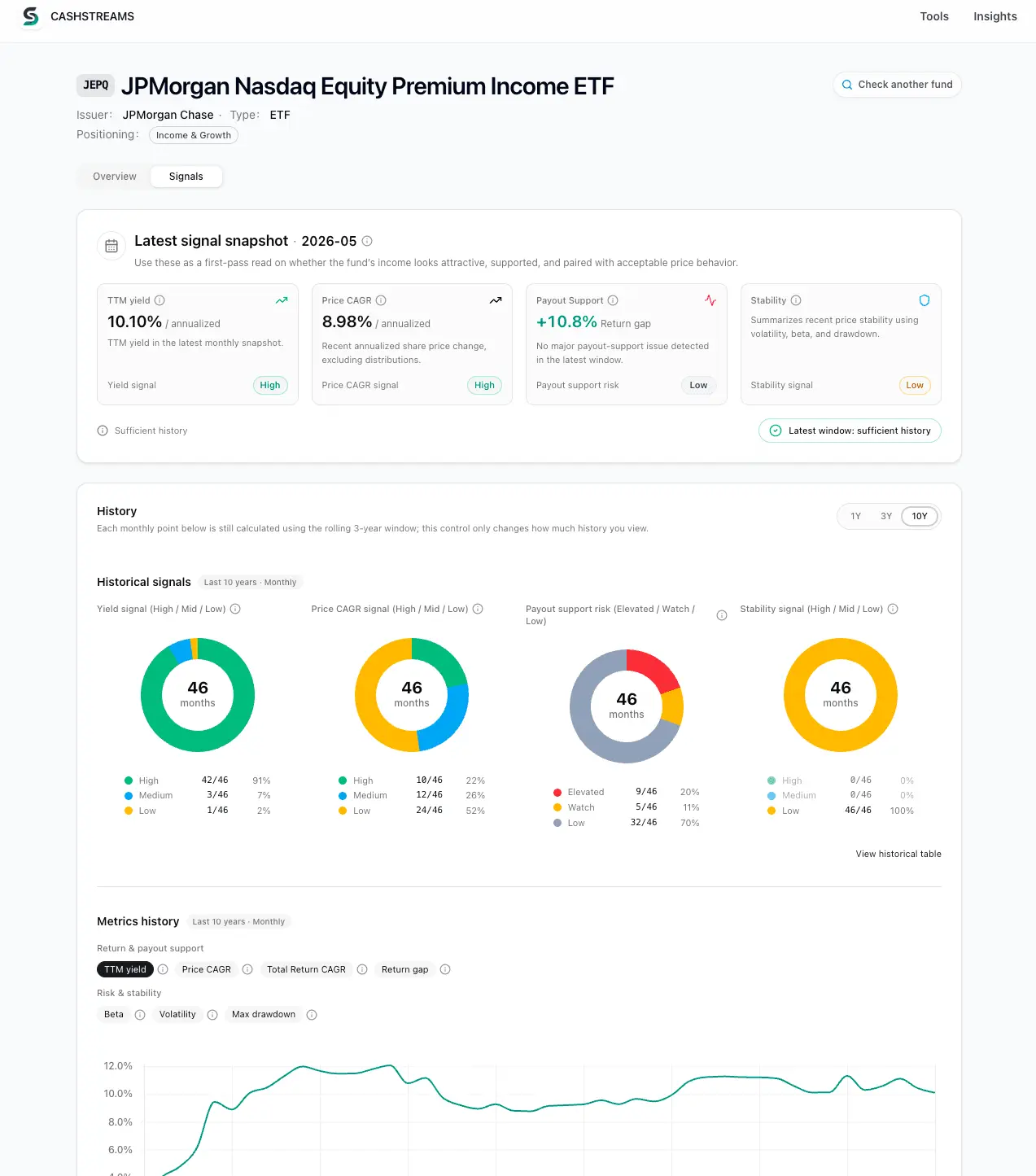
Task: Click the Stability card info icon
Action: (796, 300)
